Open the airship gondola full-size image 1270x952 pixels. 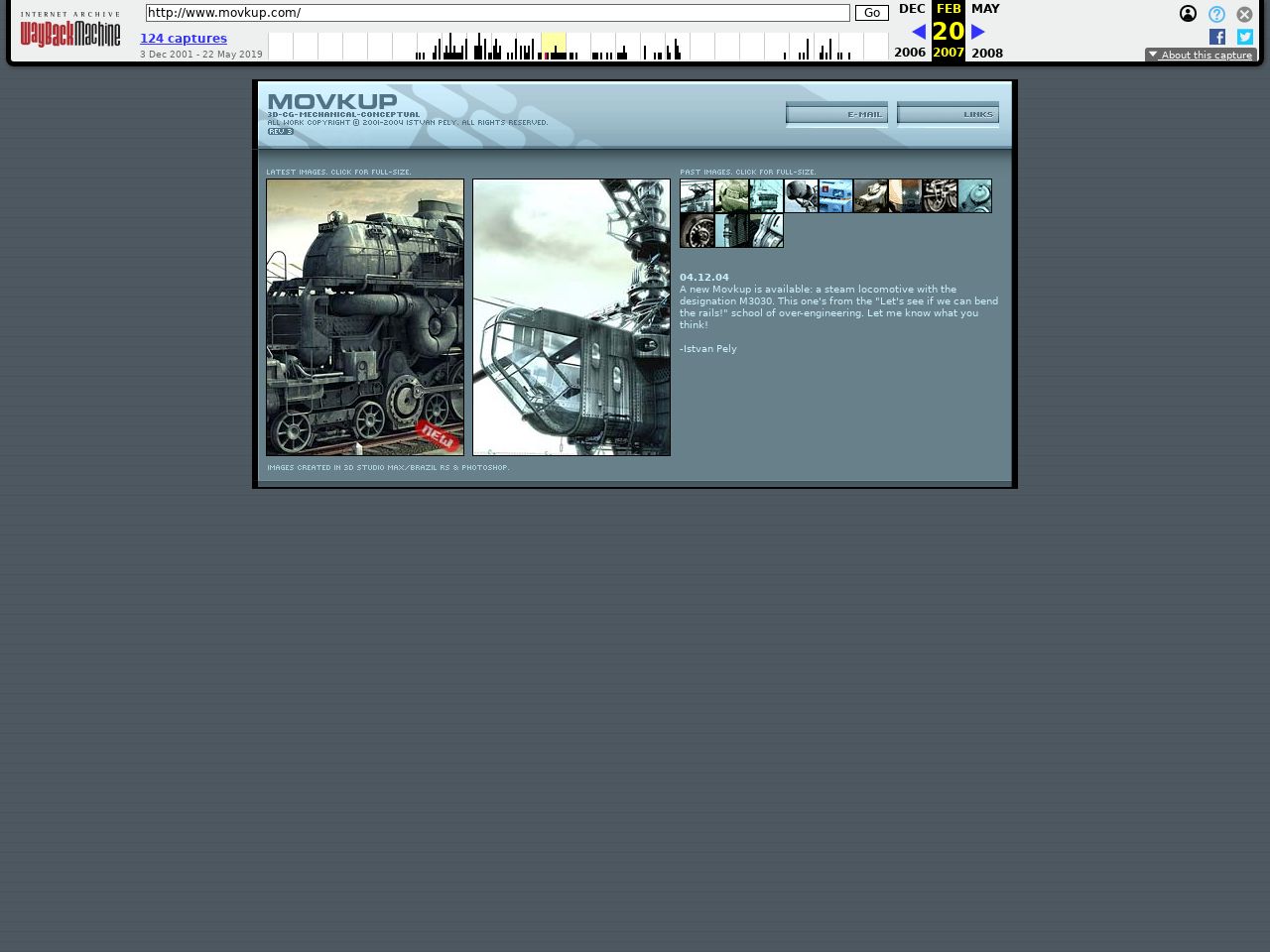click(x=571, y=317)
